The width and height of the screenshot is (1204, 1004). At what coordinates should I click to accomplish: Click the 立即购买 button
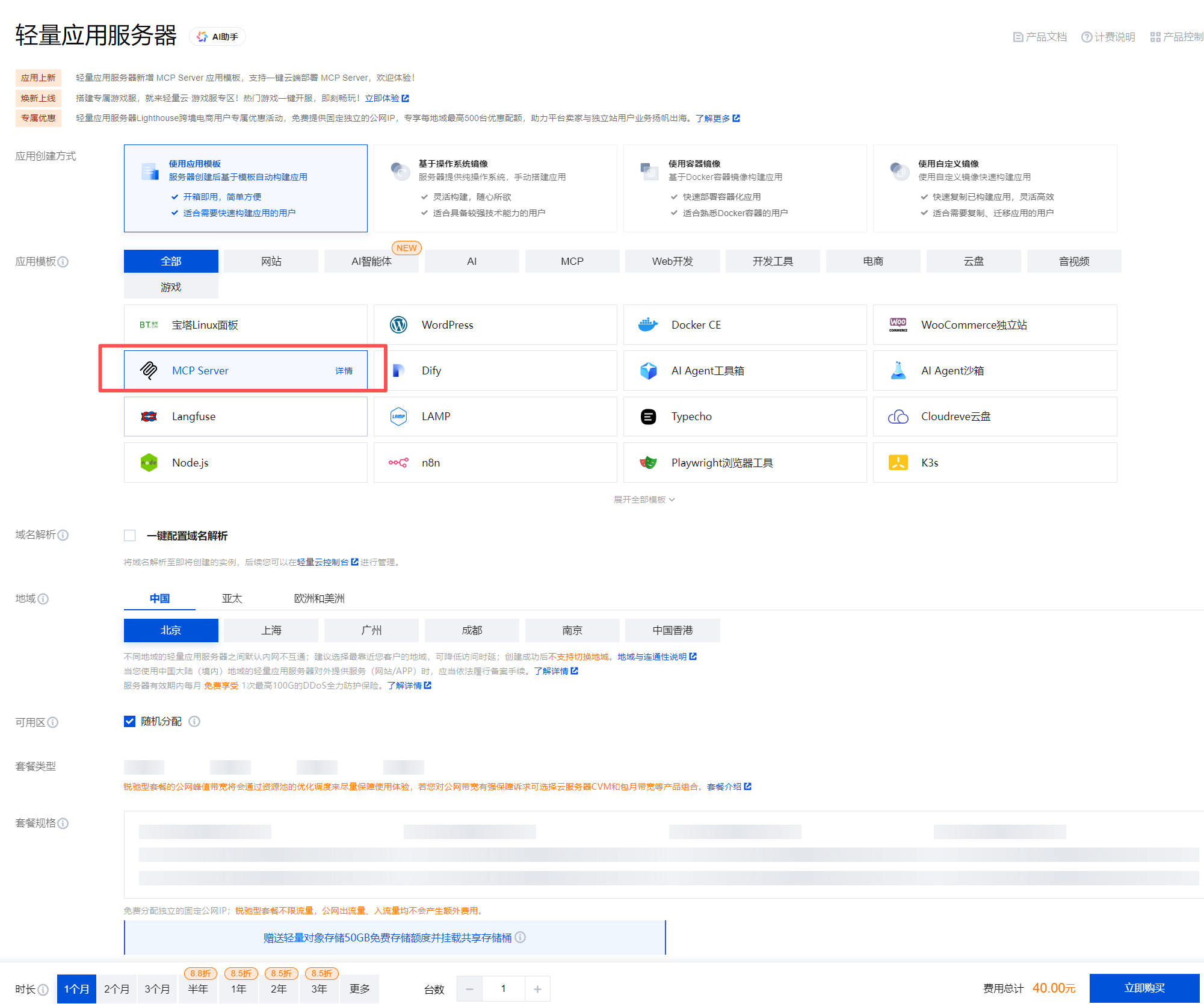pyautogui.click(x=1144, y=988)
